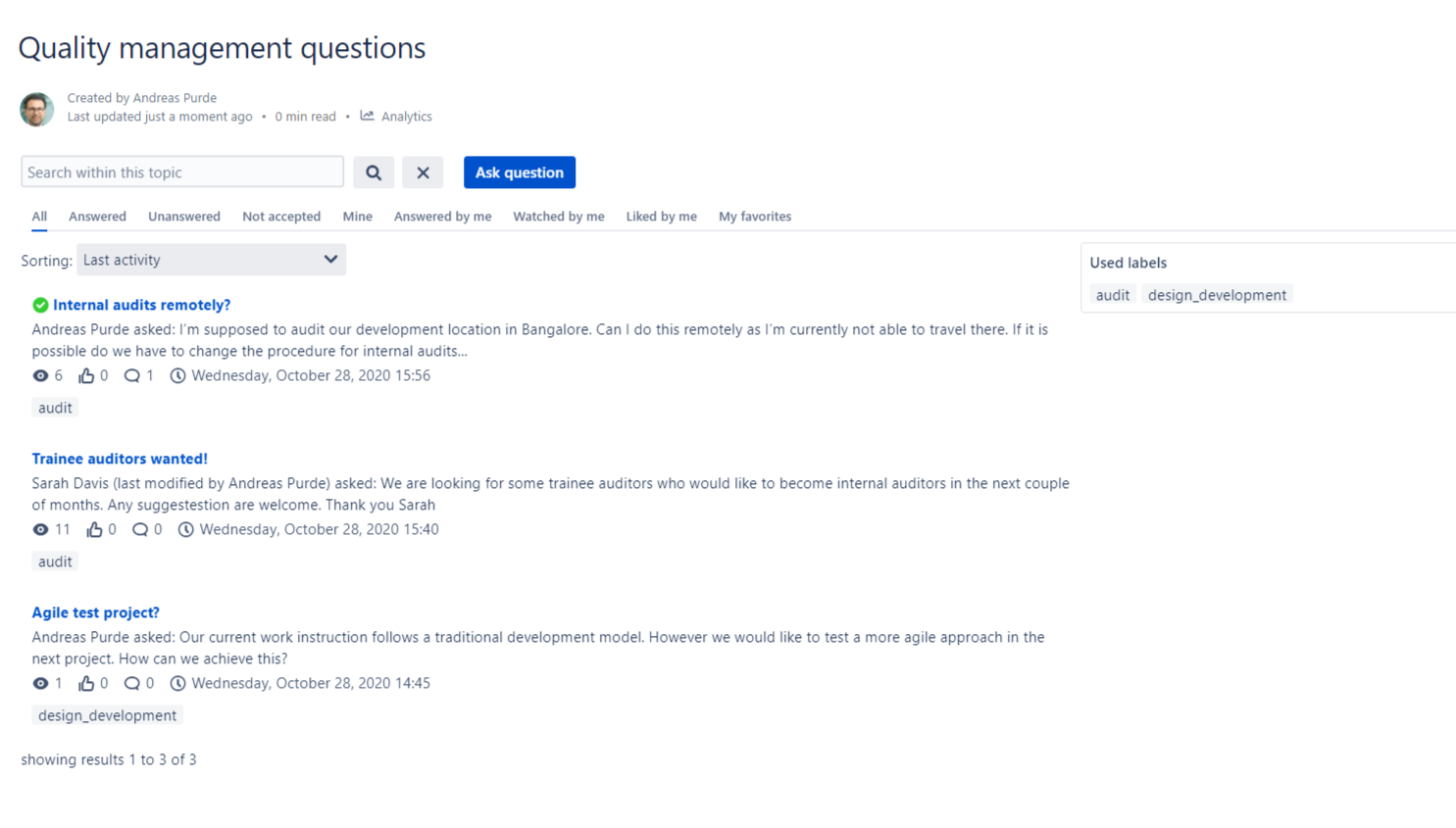Click Andreas Purde's avatar thumbnail
The width and height of the screenshot is (1456, 828).
point(37,109)
